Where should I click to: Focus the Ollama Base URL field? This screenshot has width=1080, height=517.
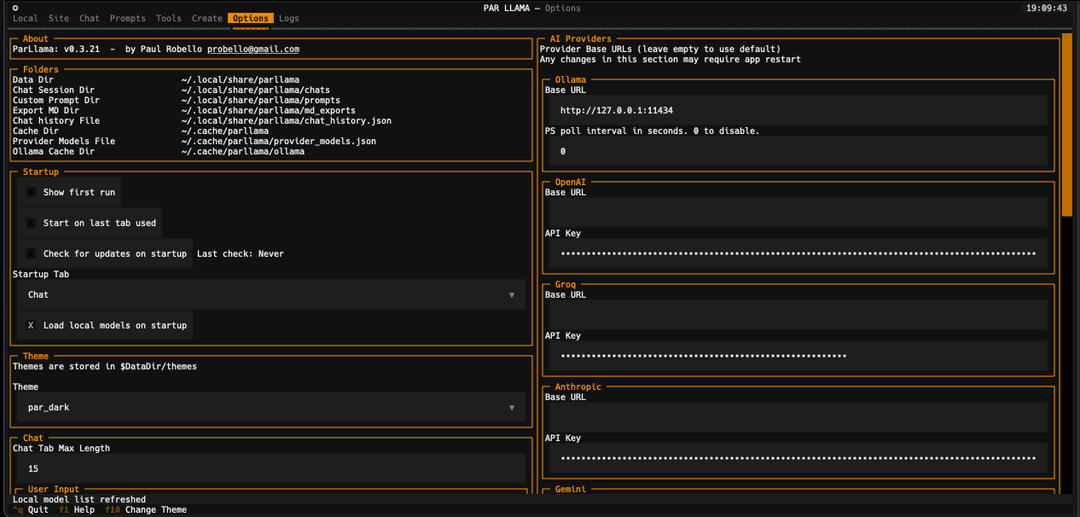798,110
